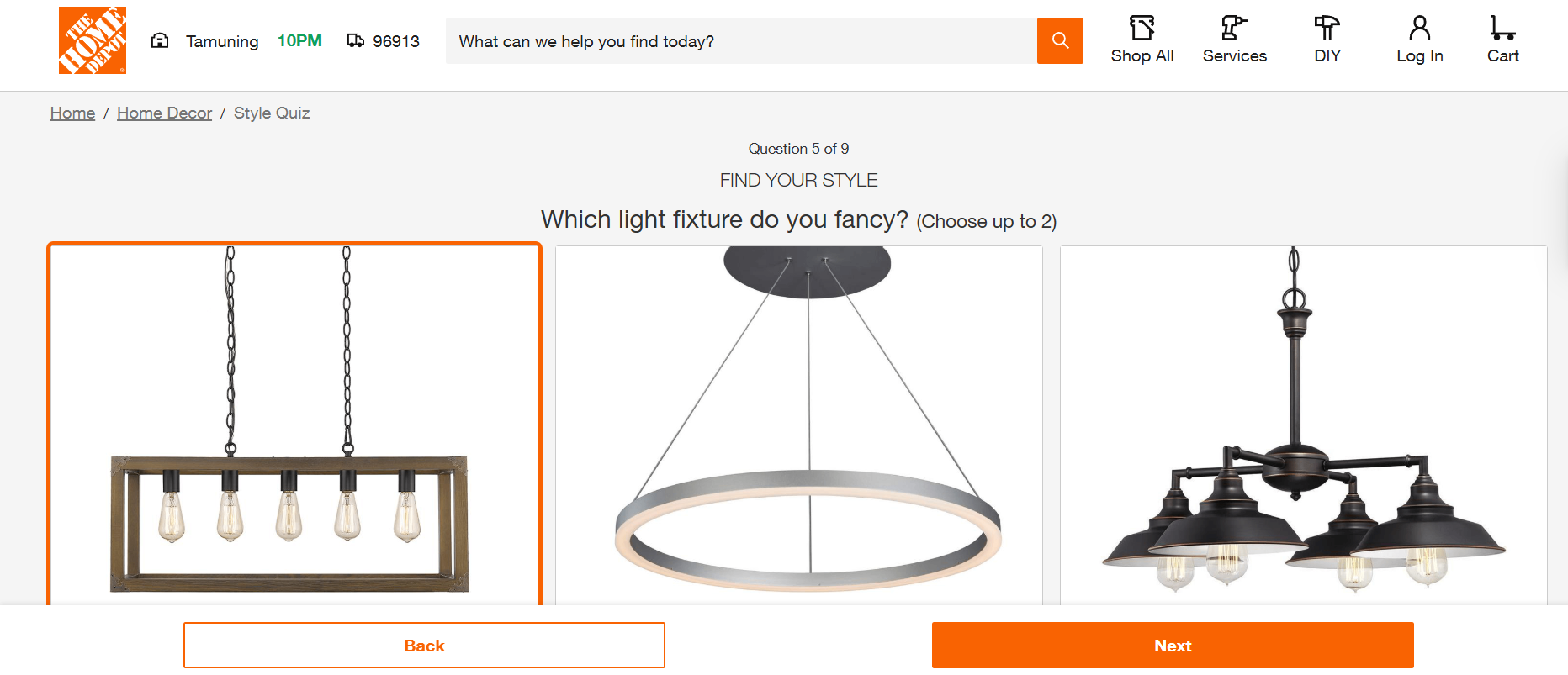Open the Services drill icon menu
Image resolution: width=1568 pixels, height=675 pixels.
[x=1234, y=29]
